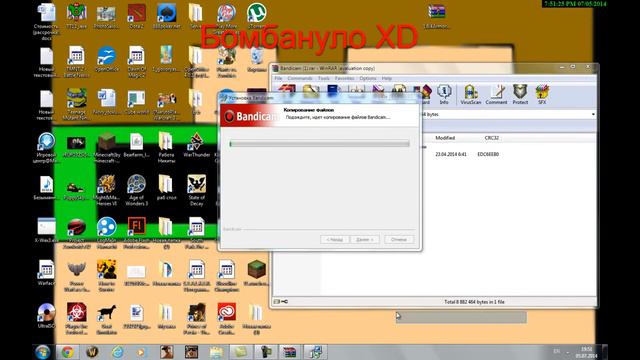
Task: Expand the WinRAR address path dropdown
Action: pos(593,114)
